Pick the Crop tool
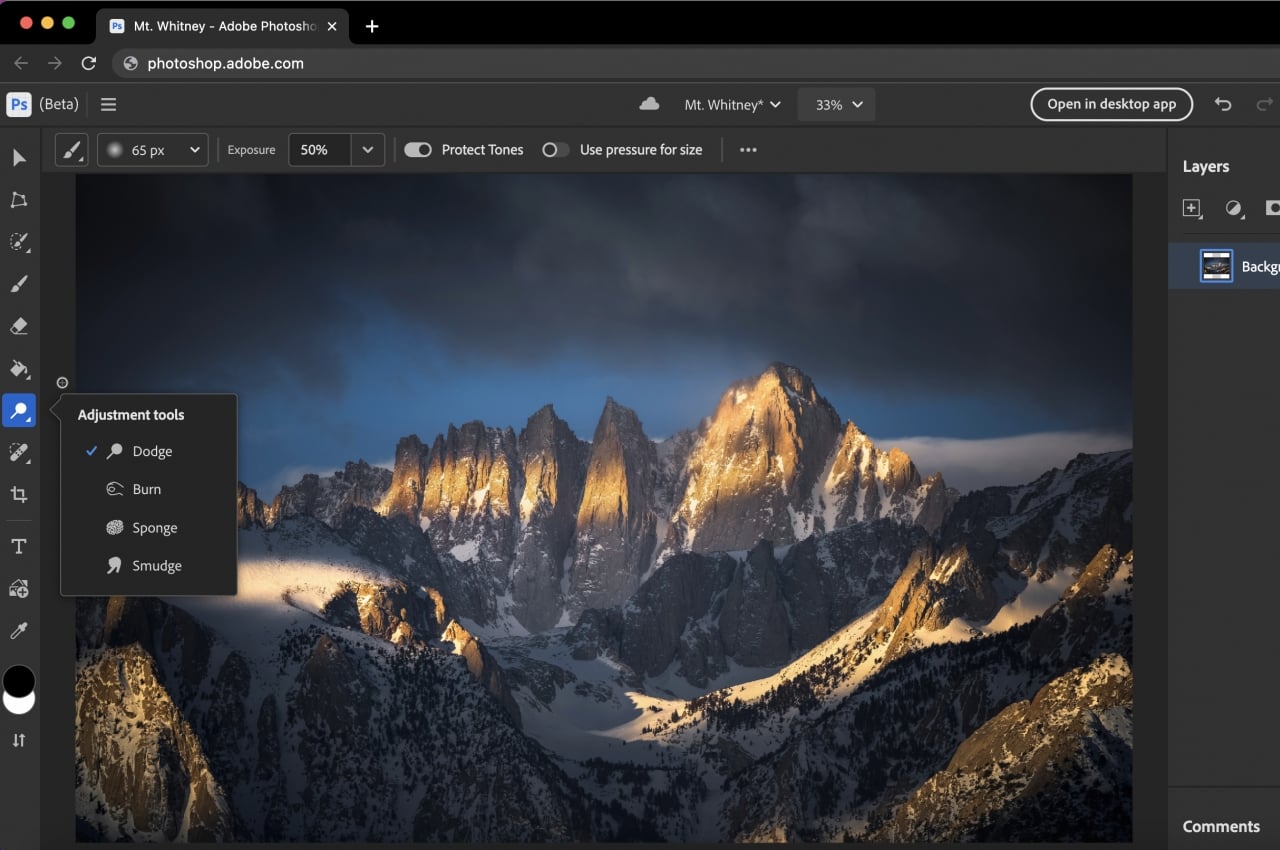 pyautogui.click(x=19, y=495)
